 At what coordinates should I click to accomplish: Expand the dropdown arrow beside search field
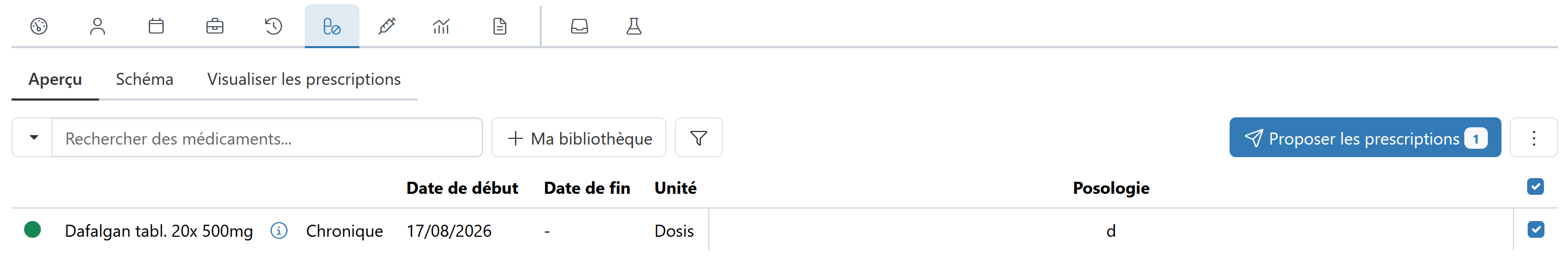[x=34, y=137]
